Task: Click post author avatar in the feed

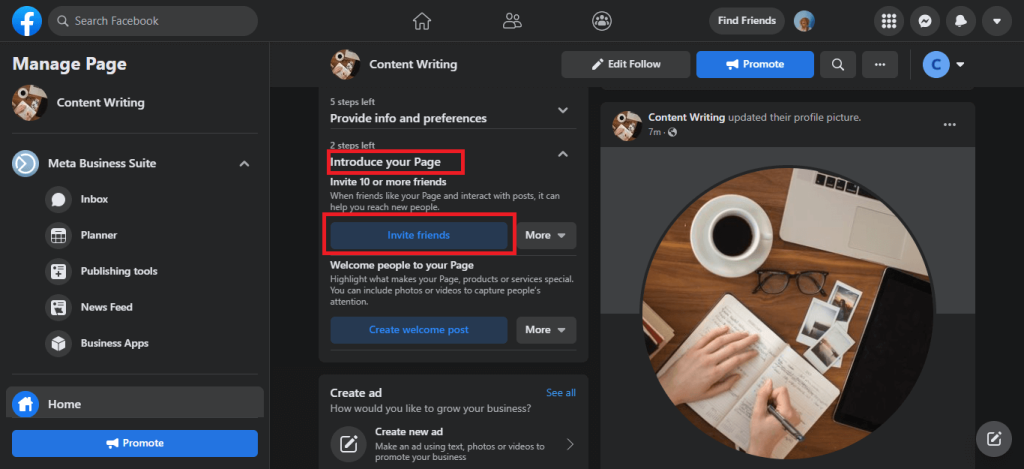Action: pyautogui.click(x=627, y=125)
